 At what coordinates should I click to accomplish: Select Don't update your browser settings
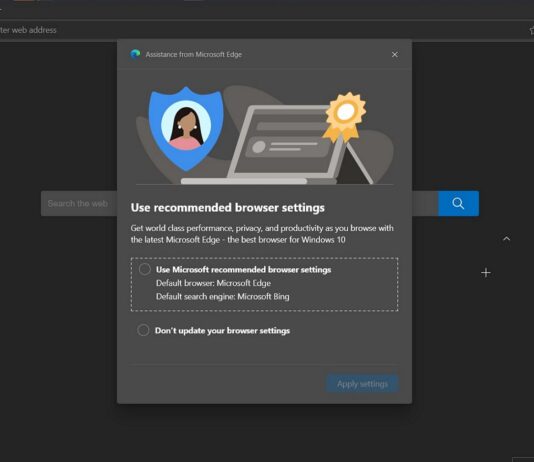(143, 330)
